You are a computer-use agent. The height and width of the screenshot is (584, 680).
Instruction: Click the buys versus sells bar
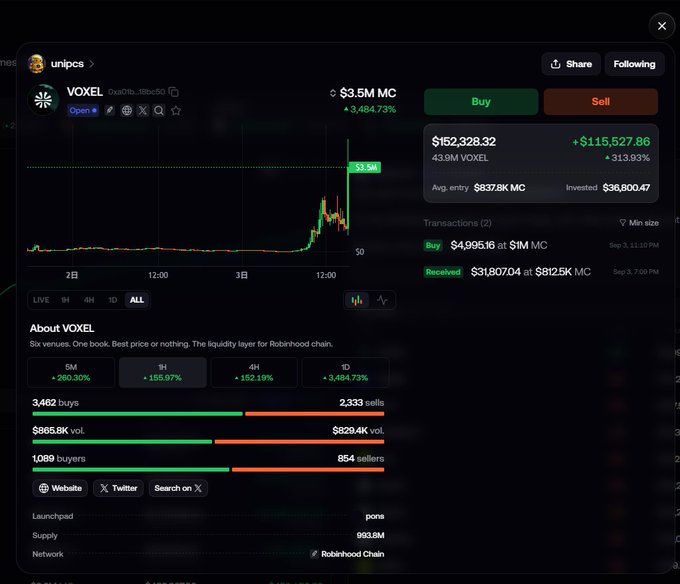pos(208,414)
